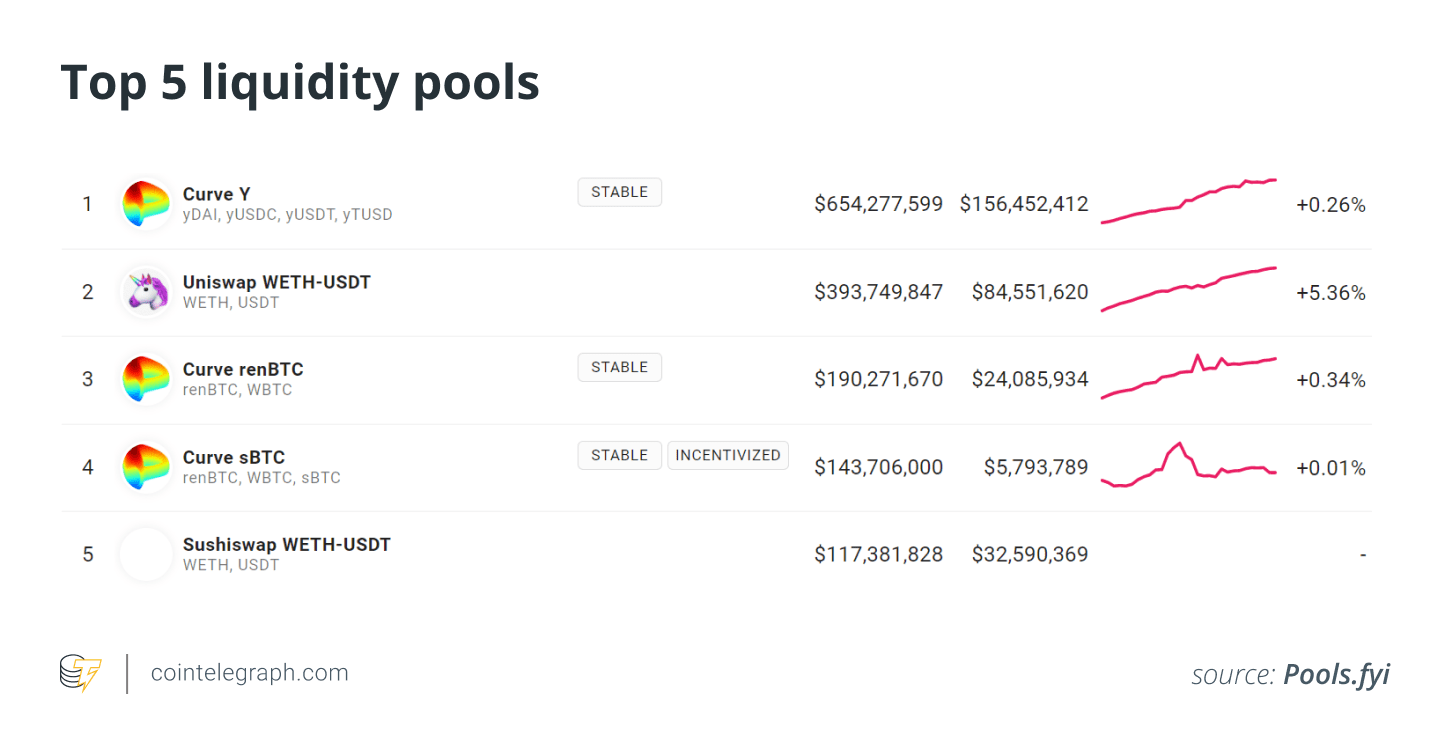The image size is (1450, 754).
Task: Visit cointelegraph.com link in footer
Action: [250, 673]
